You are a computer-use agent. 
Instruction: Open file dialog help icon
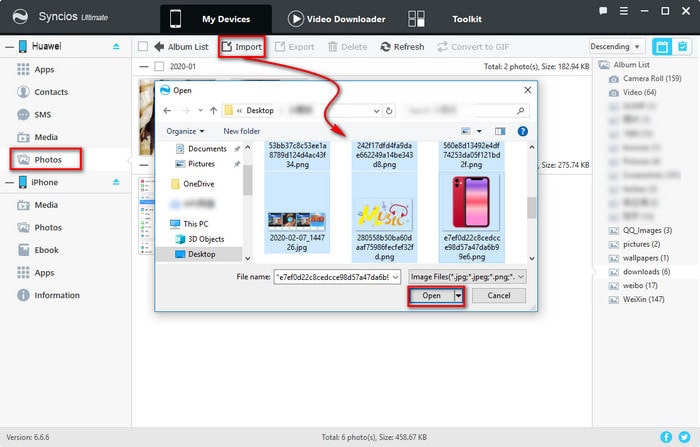522,131
